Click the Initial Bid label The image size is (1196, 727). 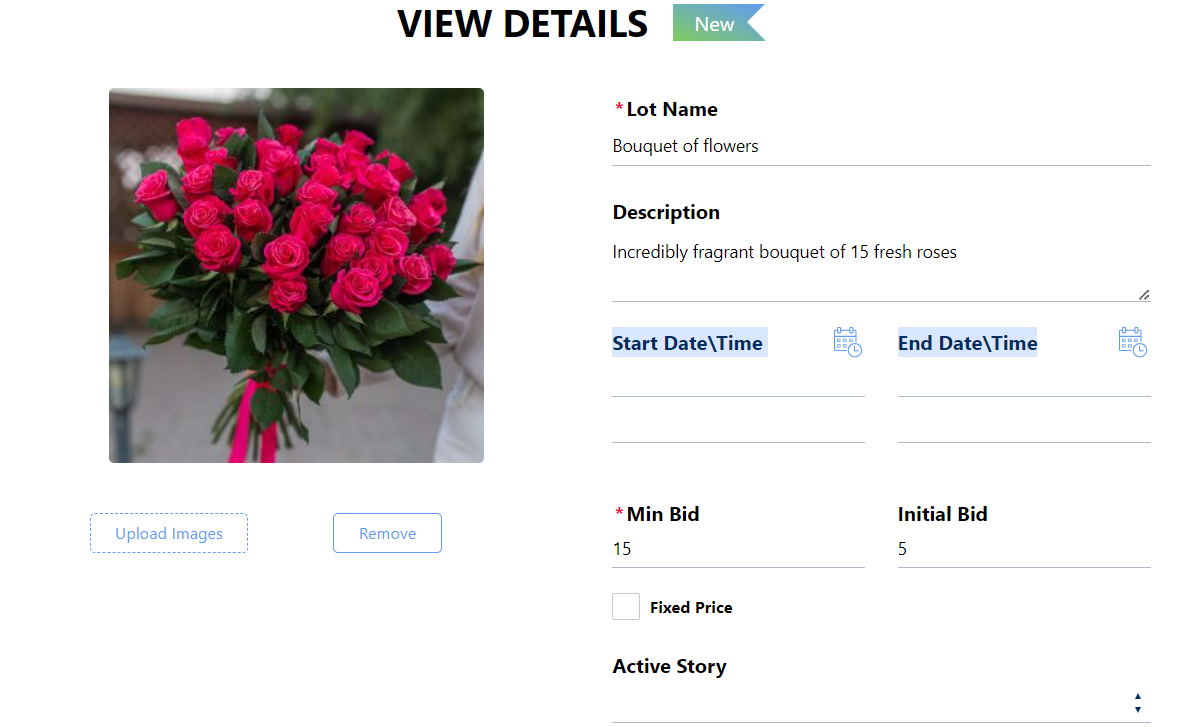[943, 514]
